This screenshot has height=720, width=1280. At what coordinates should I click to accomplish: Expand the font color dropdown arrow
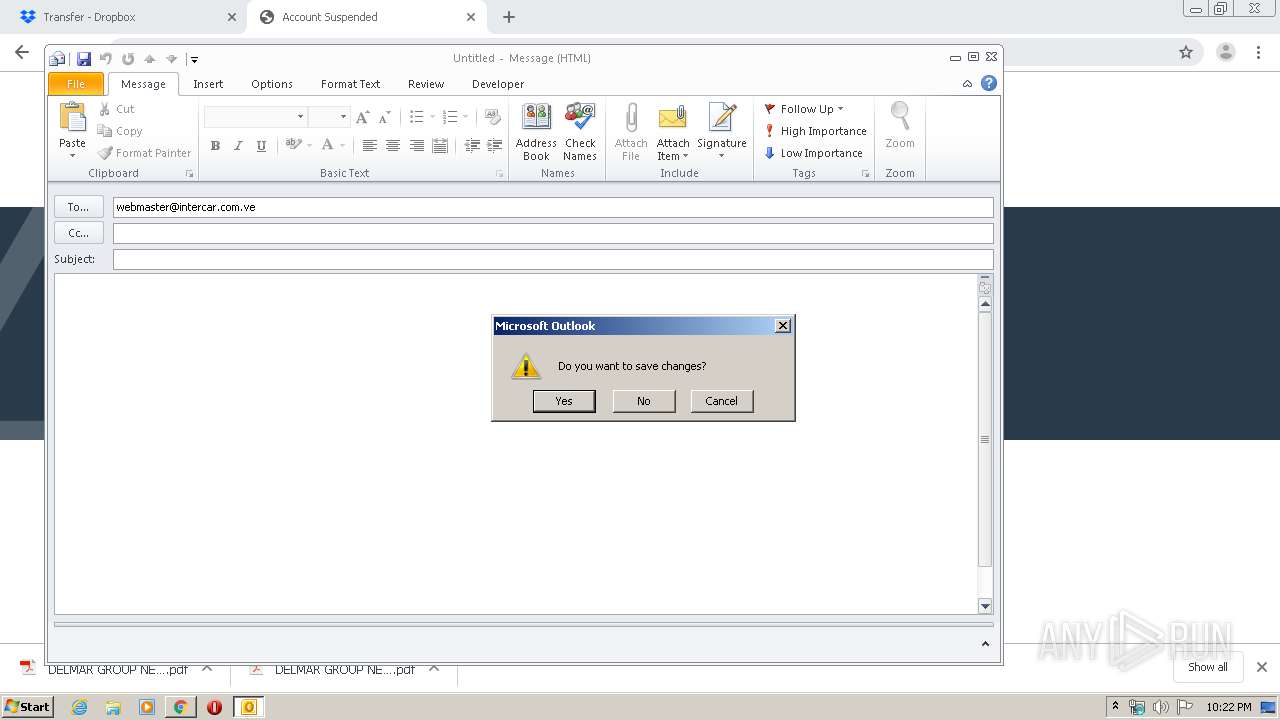(x=341, y=146)
